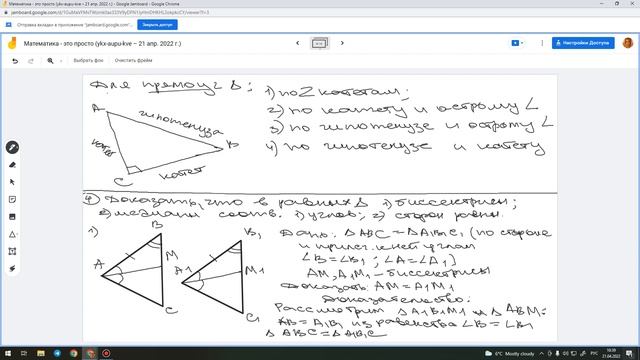The width and height of the screenshot is (640, 360).
Task: Add a sticky note
Action: (12, 200)
